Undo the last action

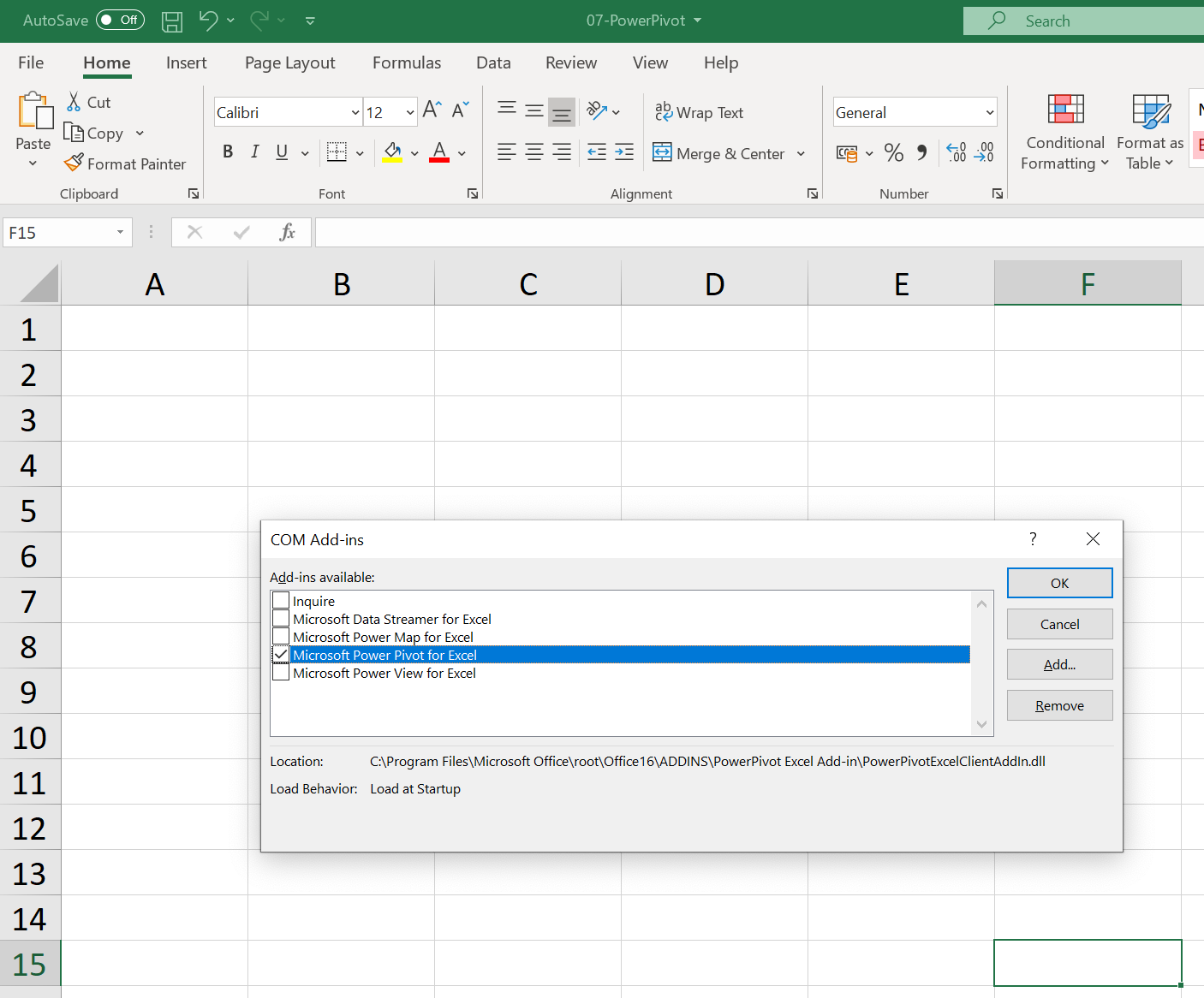[208, 20]
